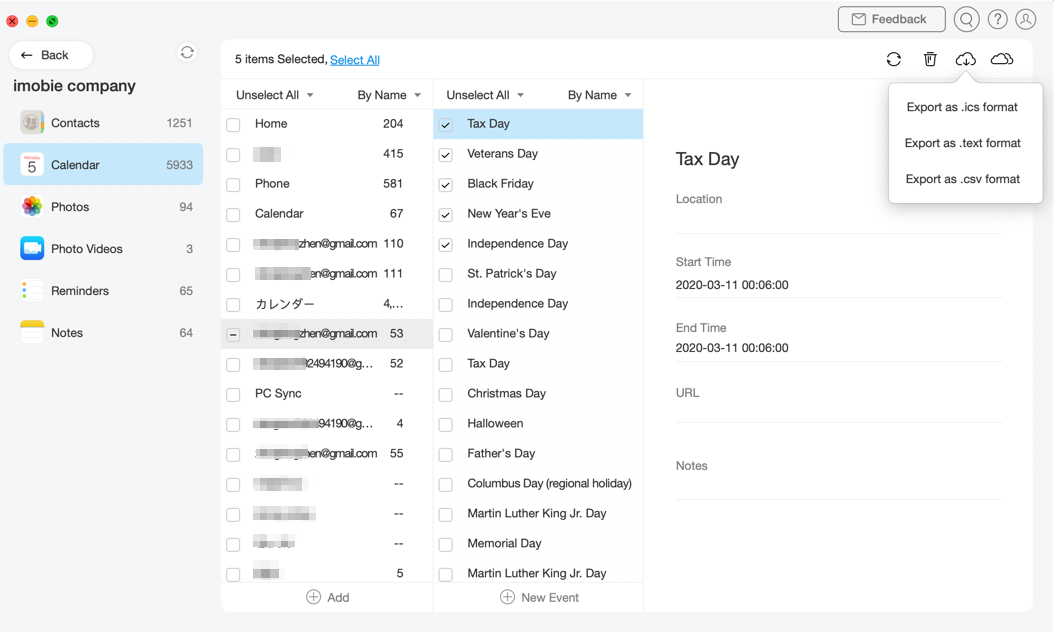Viewport: 1054px width, 632px height.
Task: Open By Name sort in calendars column
Action: tap(389, 95)
